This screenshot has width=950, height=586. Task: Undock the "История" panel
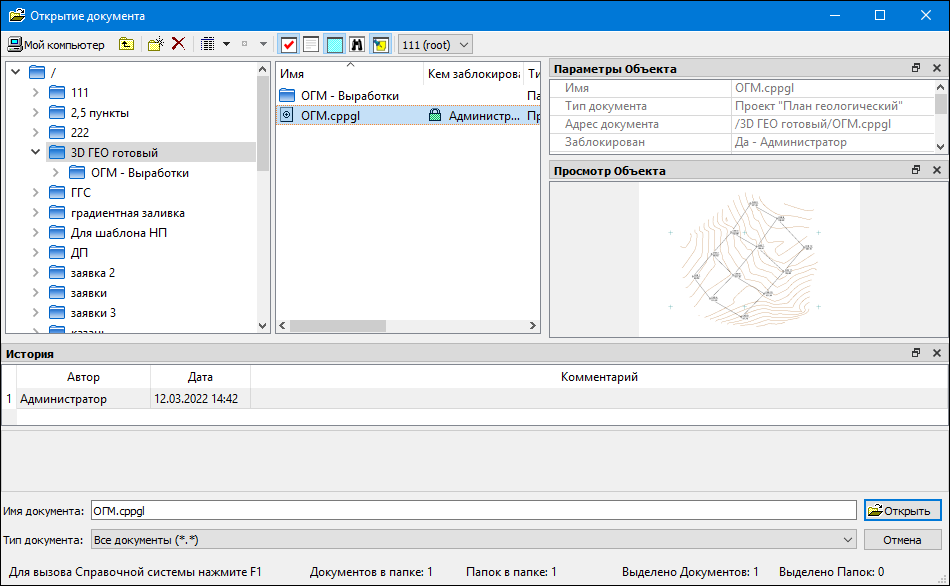[915, 353]
